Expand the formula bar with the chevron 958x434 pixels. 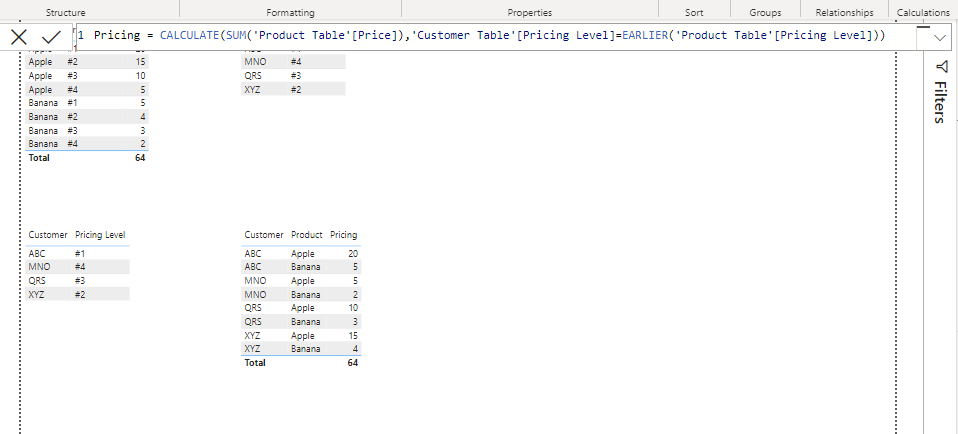(940, 38)
